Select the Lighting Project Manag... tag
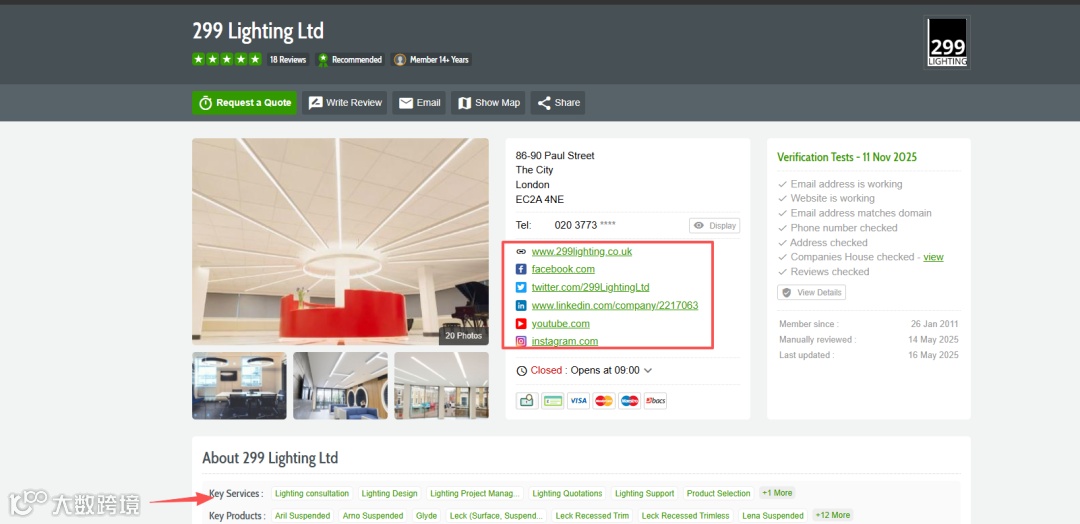This screenshot has width=1080, height=524. point(475,493)
